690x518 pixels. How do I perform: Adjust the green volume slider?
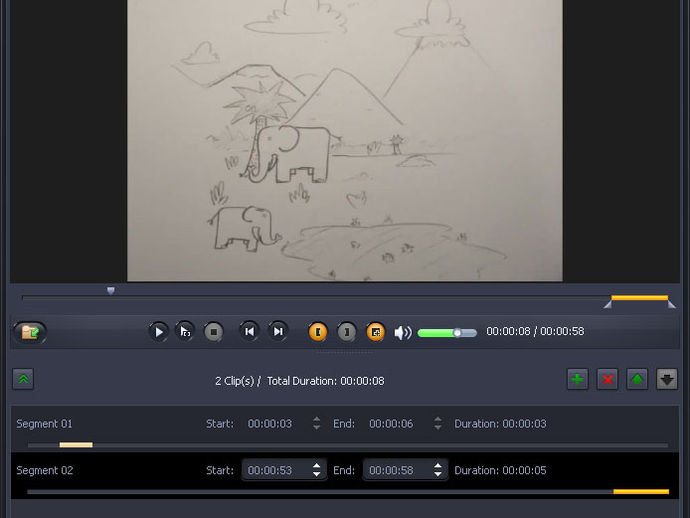coord(447,333)
